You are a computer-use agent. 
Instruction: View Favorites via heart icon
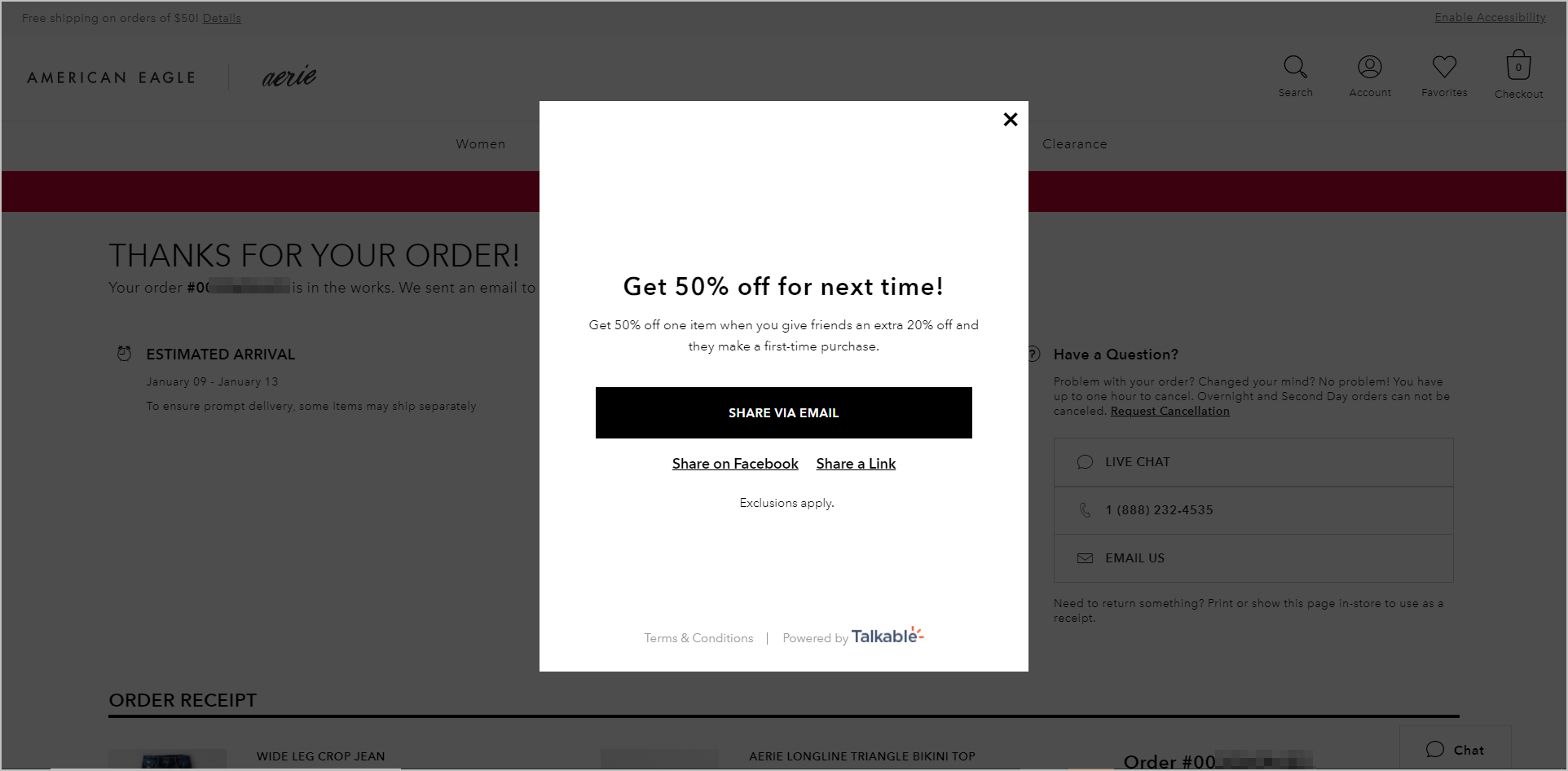tap(1443, 67)
